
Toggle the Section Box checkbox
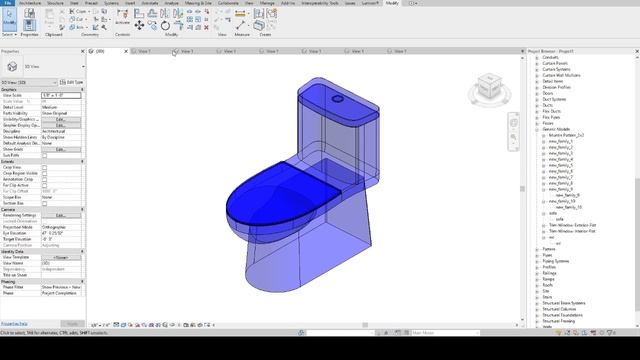pos(44,203)
